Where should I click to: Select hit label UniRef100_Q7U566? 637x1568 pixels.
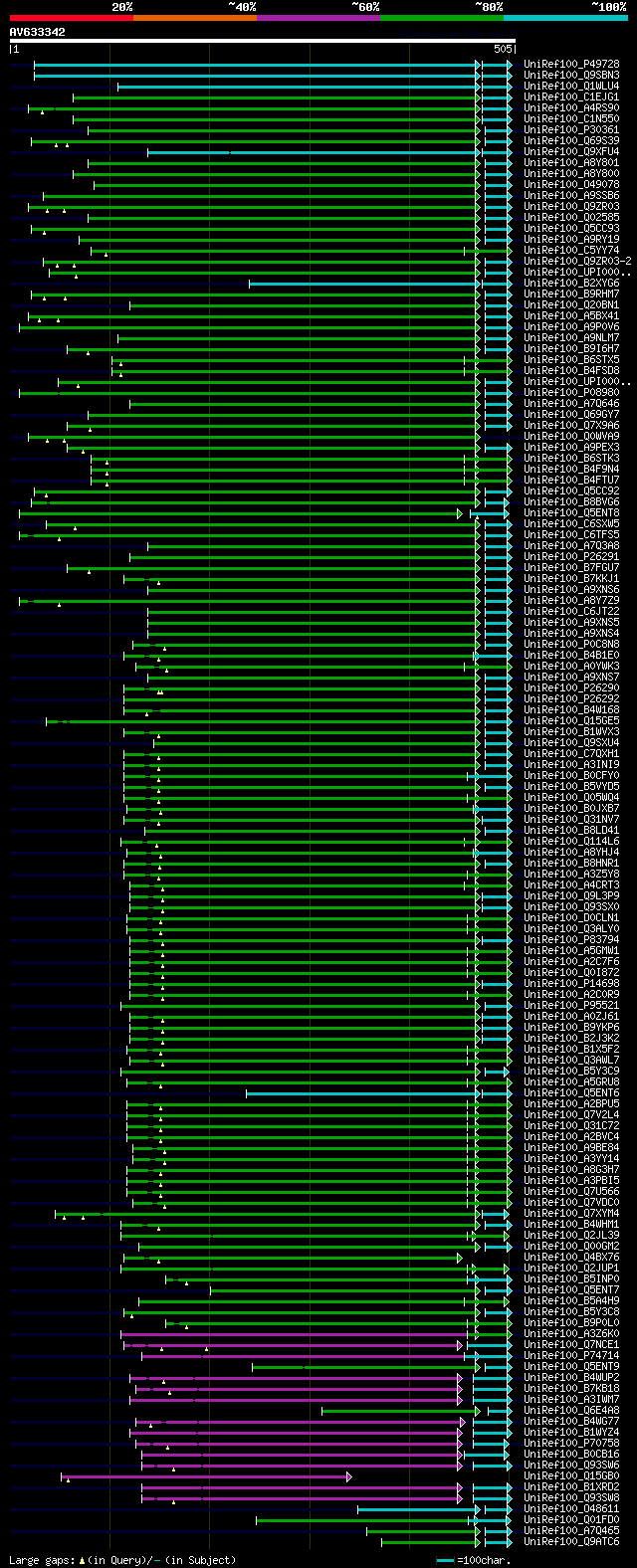click(x=571, y=1192)
